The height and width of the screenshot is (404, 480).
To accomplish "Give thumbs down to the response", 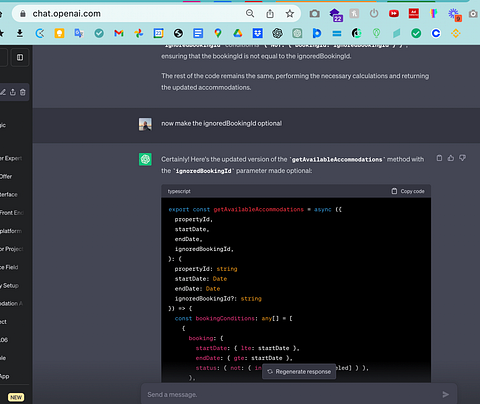I will pos(462,158).
